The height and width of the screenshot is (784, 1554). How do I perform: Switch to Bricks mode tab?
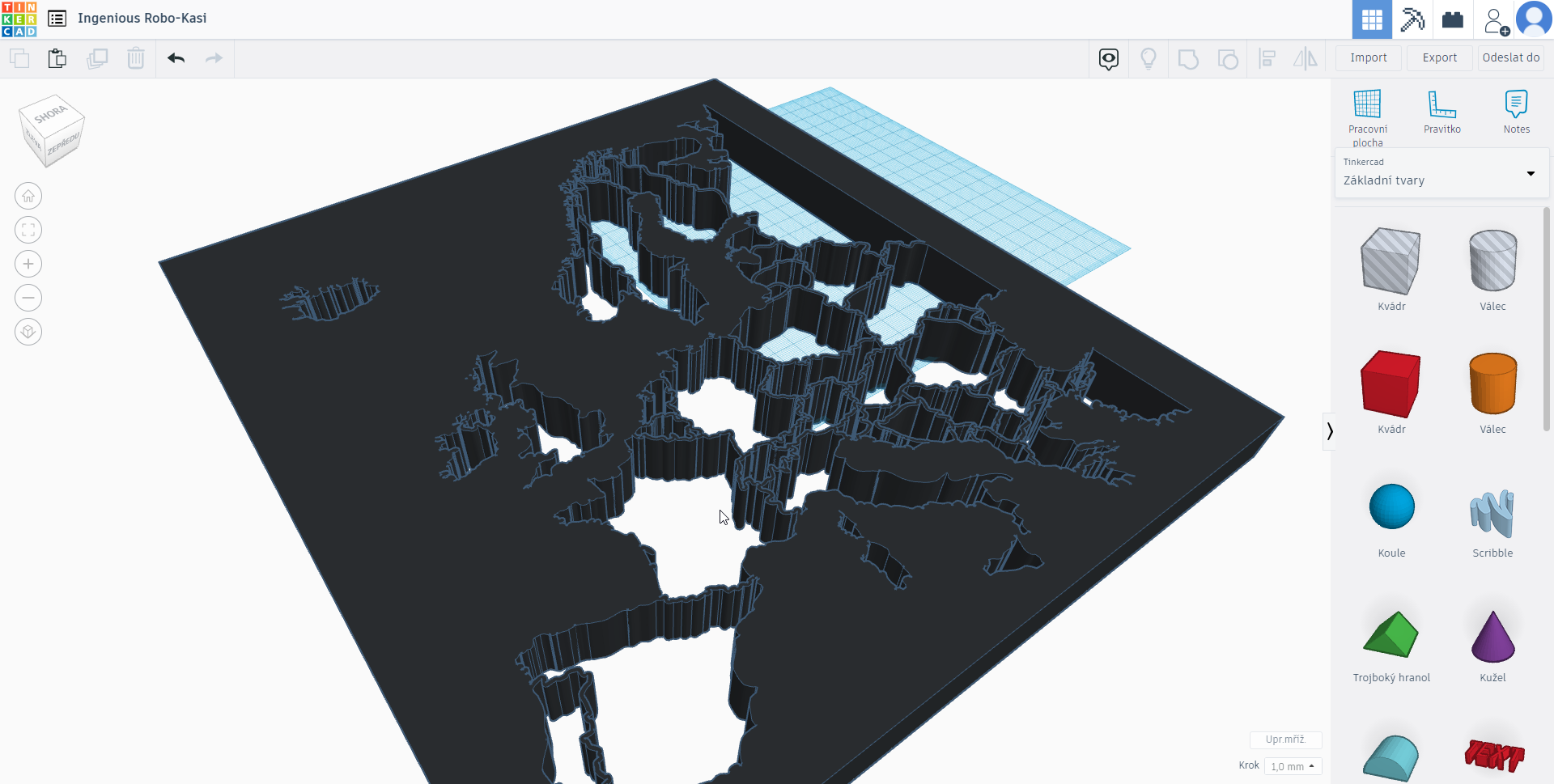click(x=1453, y=19)
